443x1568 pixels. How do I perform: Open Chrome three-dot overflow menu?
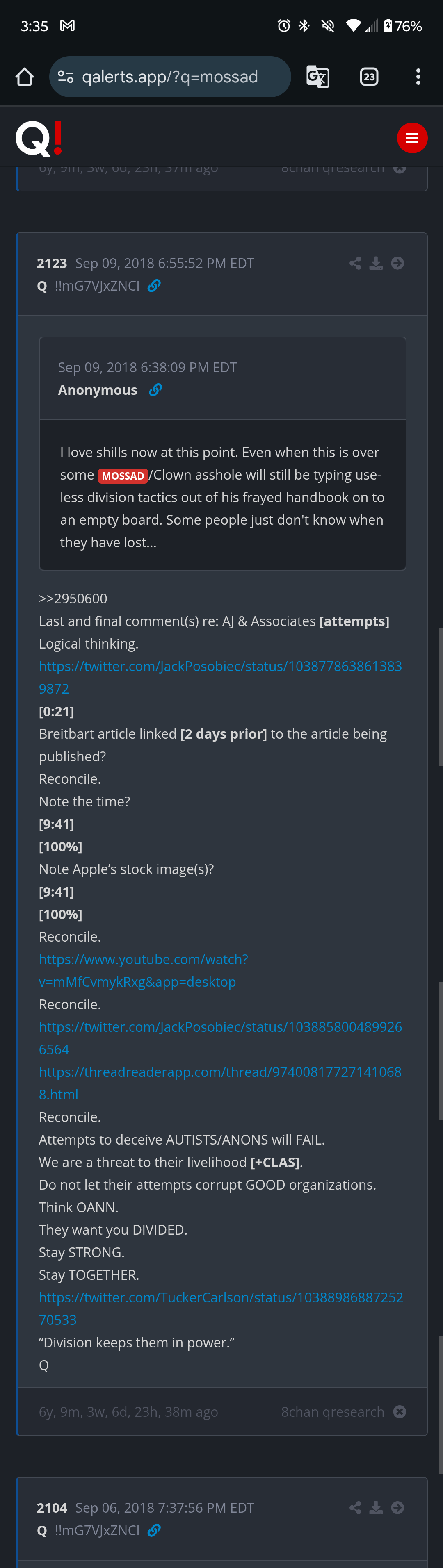click(418, 77)
